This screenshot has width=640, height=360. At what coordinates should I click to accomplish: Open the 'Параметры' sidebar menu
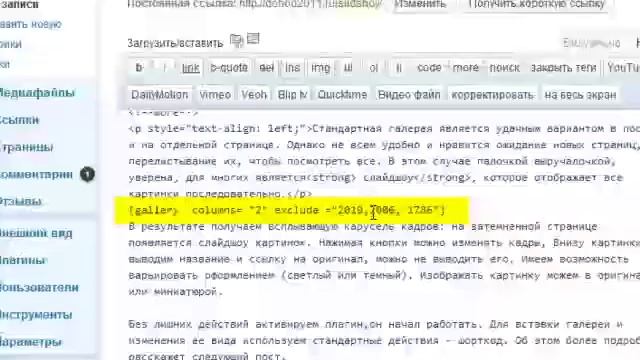31,342
